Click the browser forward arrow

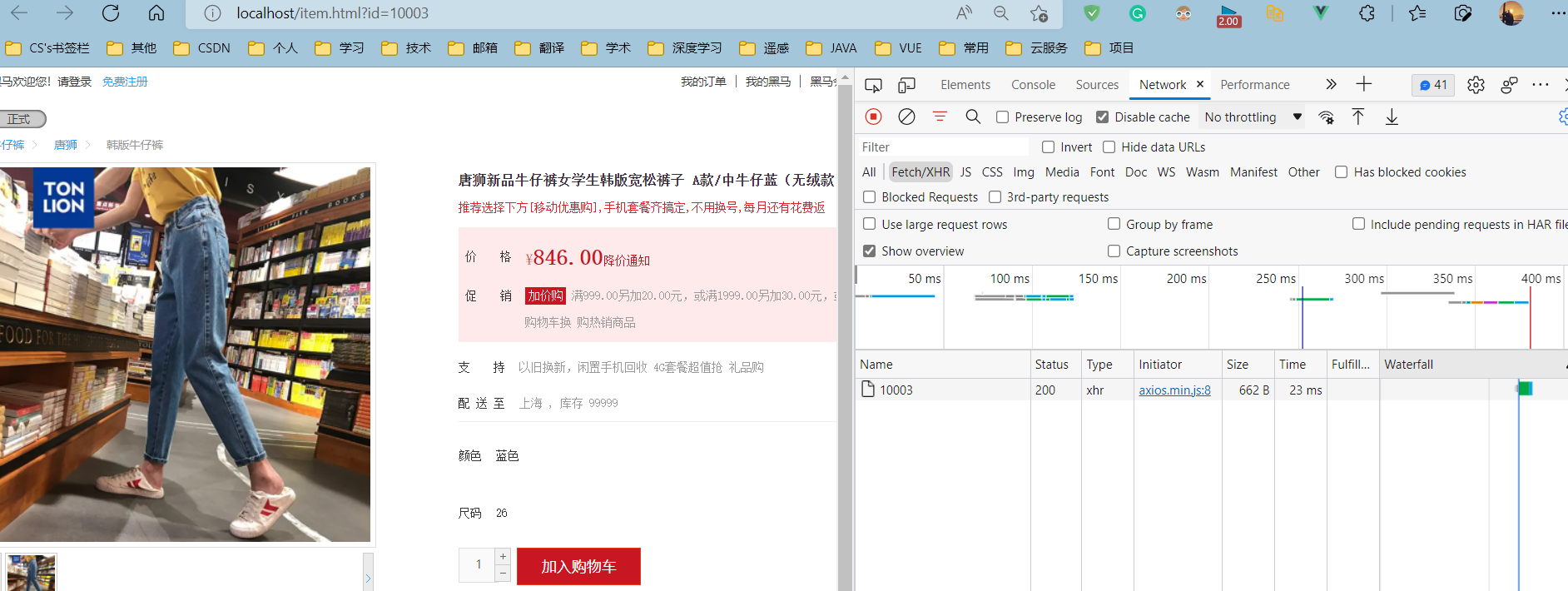65,12
